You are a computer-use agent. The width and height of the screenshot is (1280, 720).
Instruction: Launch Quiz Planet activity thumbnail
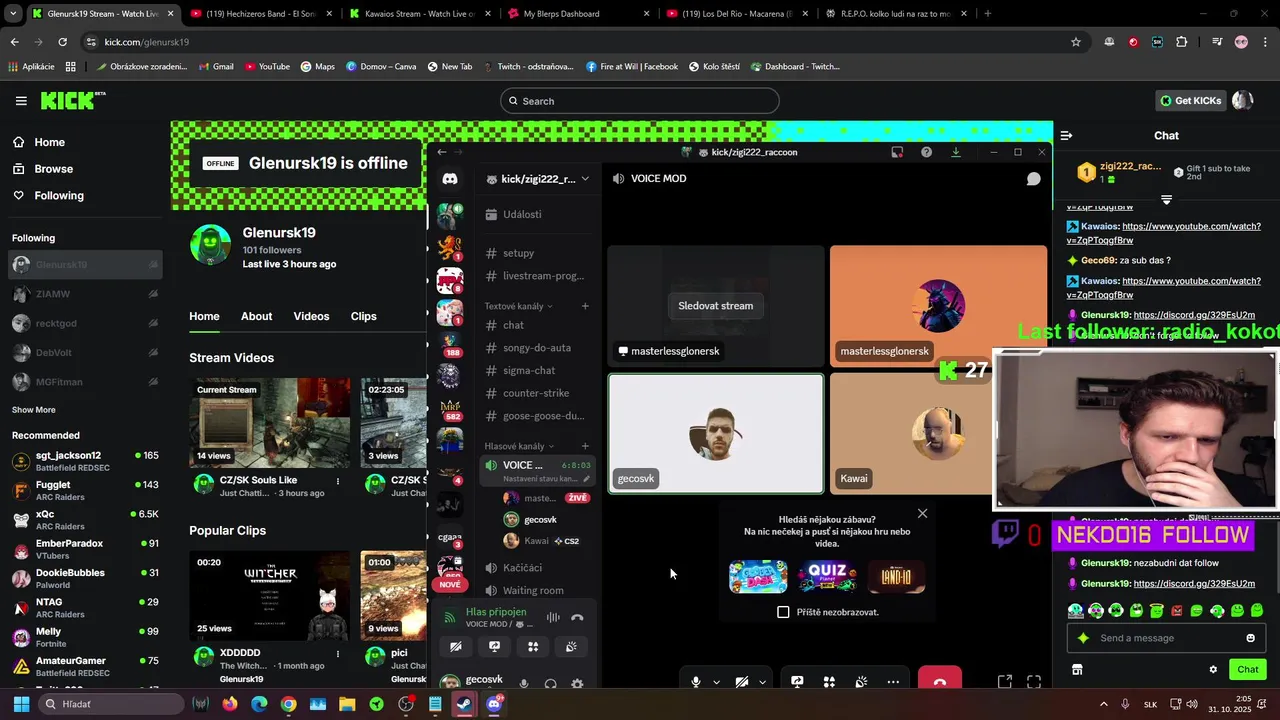[x=827, y=577]
